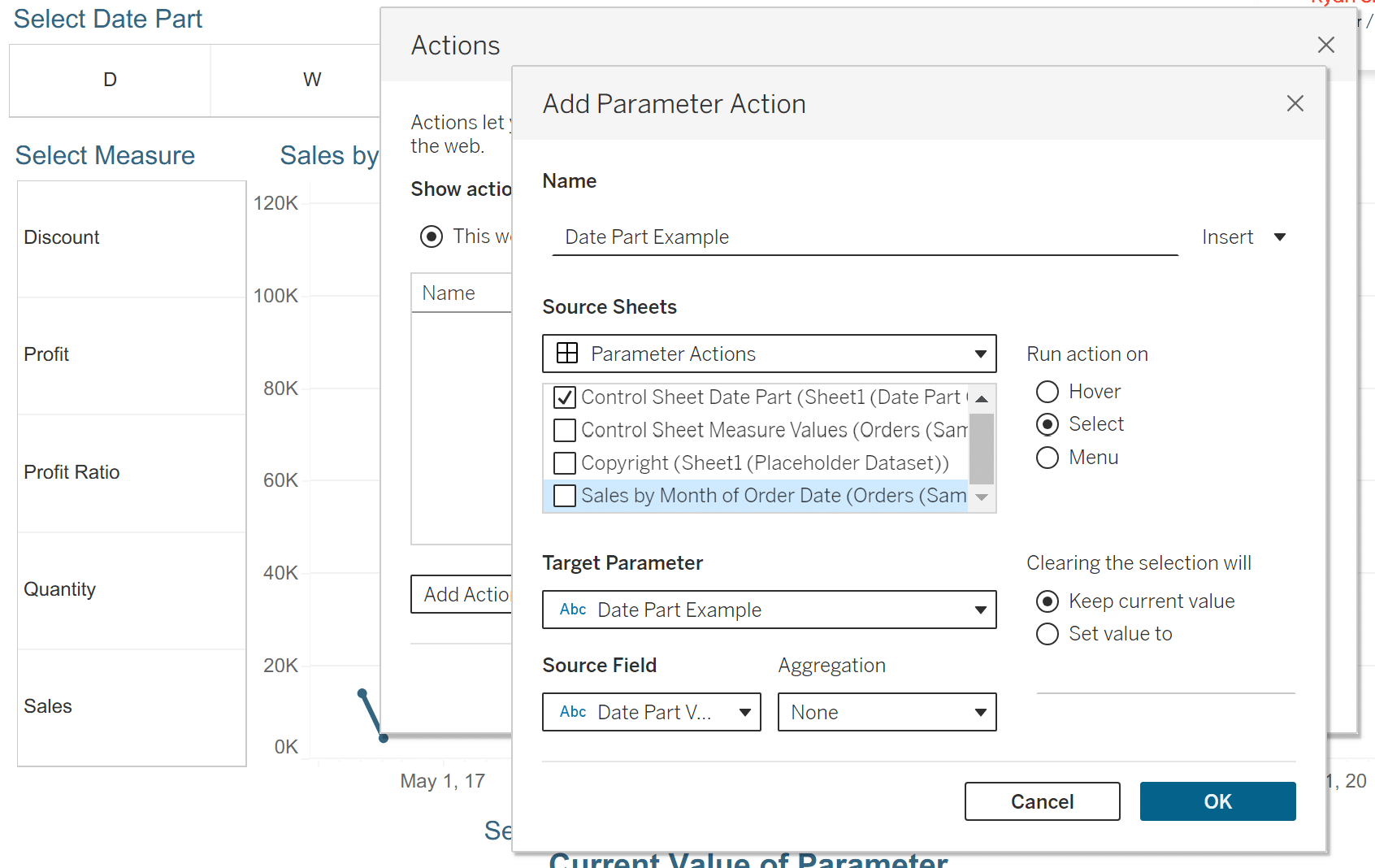Check Control Sheet Measure Values checkbox
The width and height of the screenshot is (1375, 868).
(565, 430)
